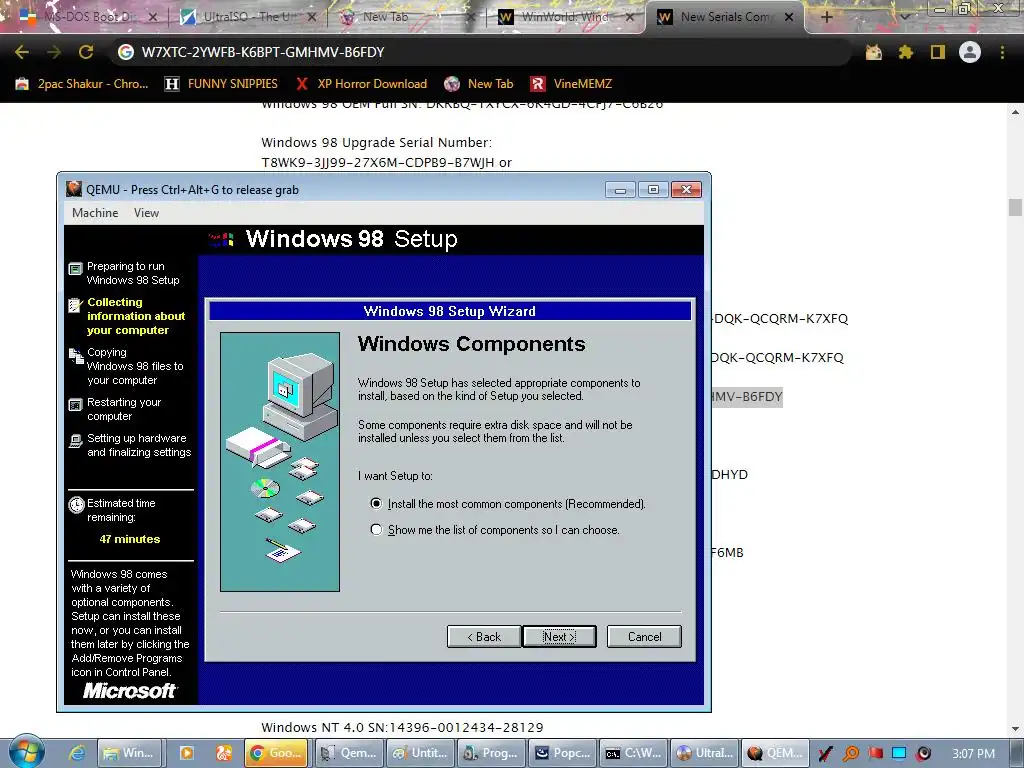Open the Chrome profile avatar

(970, 52)
